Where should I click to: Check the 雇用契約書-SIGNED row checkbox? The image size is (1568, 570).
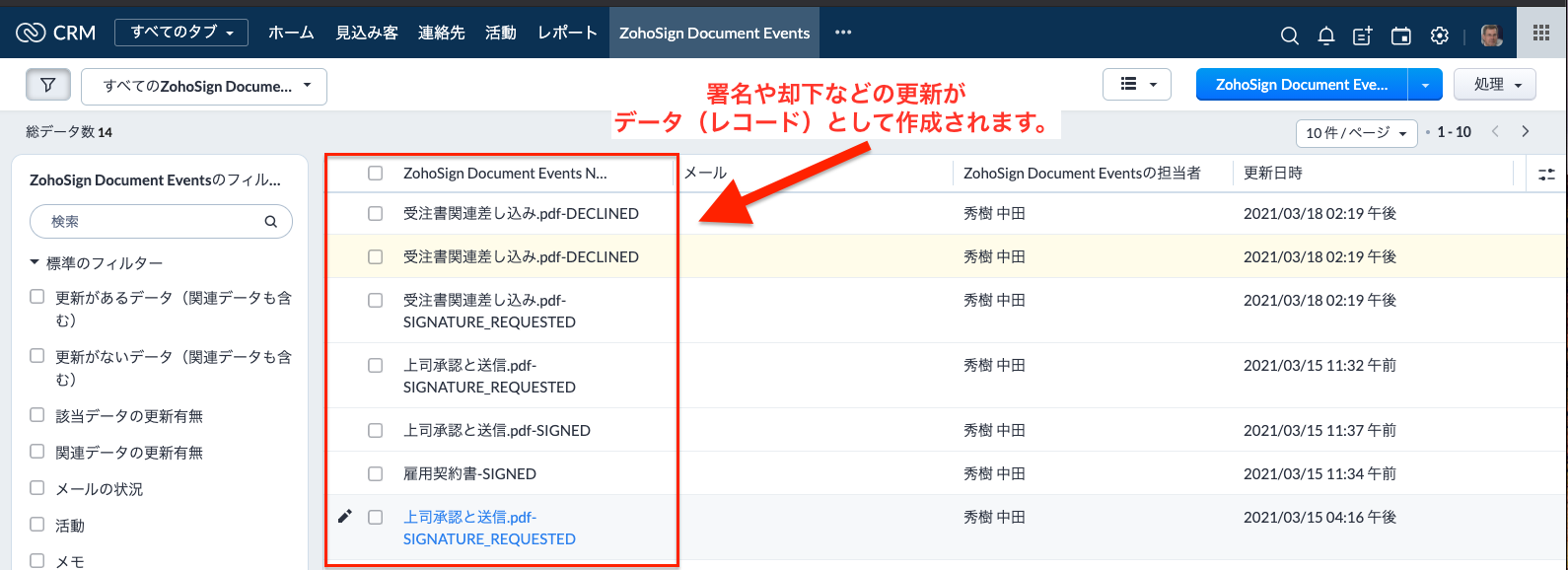pyautogui.click(x=375, y=473)
